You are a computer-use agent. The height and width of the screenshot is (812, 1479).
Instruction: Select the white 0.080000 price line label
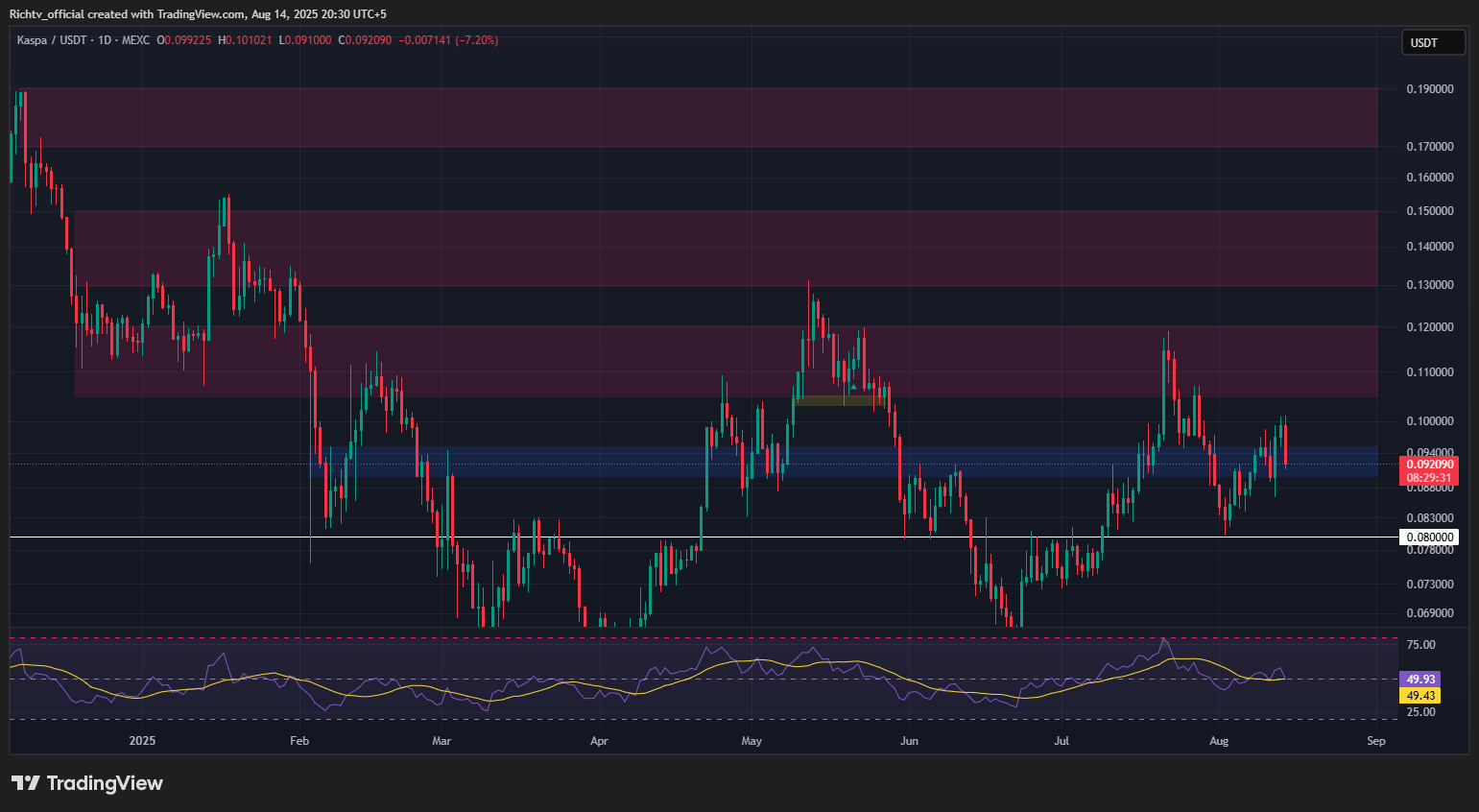tap(1429, 537)
